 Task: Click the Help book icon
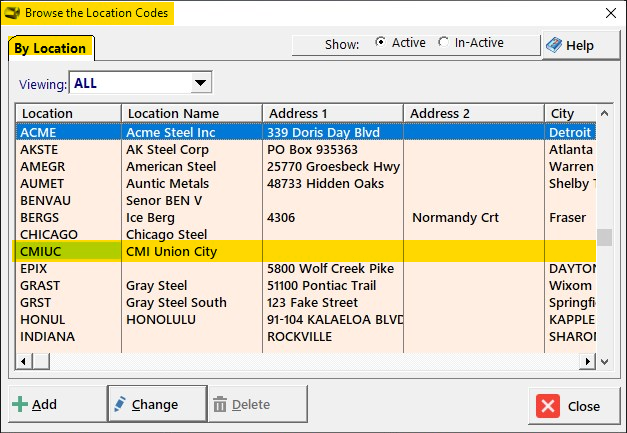(x=554, y=45)
